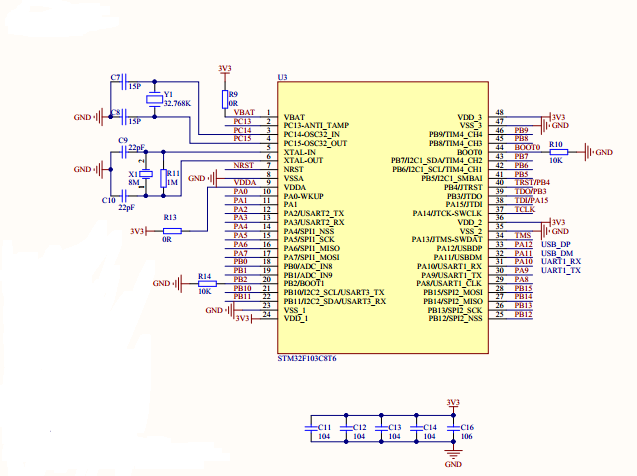This screenshot has height=476, width=637.
Task: Select the PB2/BOOT1 pin name
Action: (x=304, y=283)
